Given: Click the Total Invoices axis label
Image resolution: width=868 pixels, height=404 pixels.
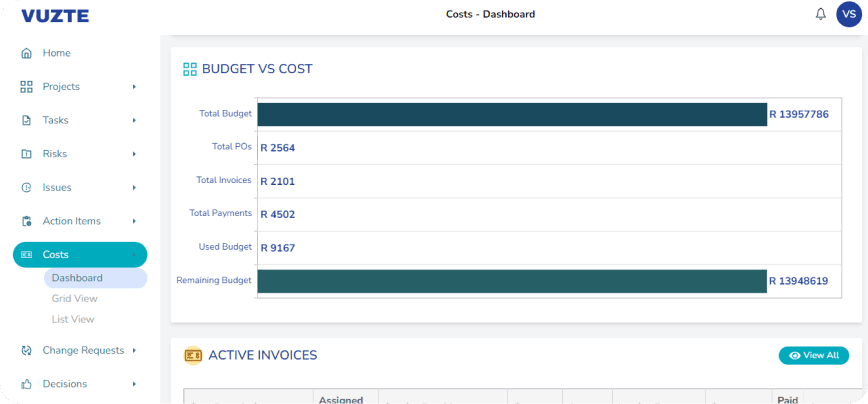Looking at the screenshot, I should point(224,180).
